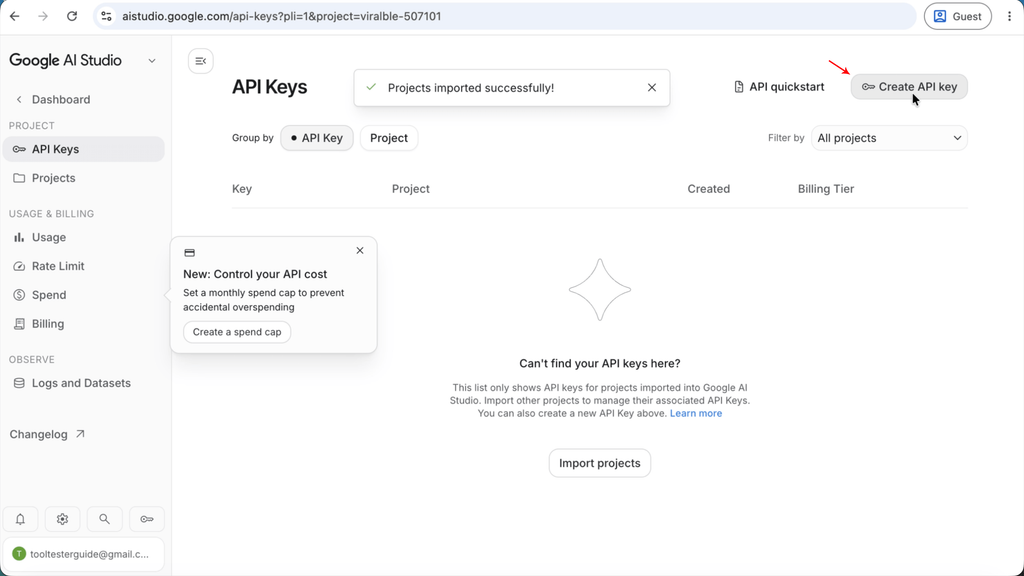Open the All projects filter dropdown
Viewport: 1024px width, 576px height.
click(889, 138)
